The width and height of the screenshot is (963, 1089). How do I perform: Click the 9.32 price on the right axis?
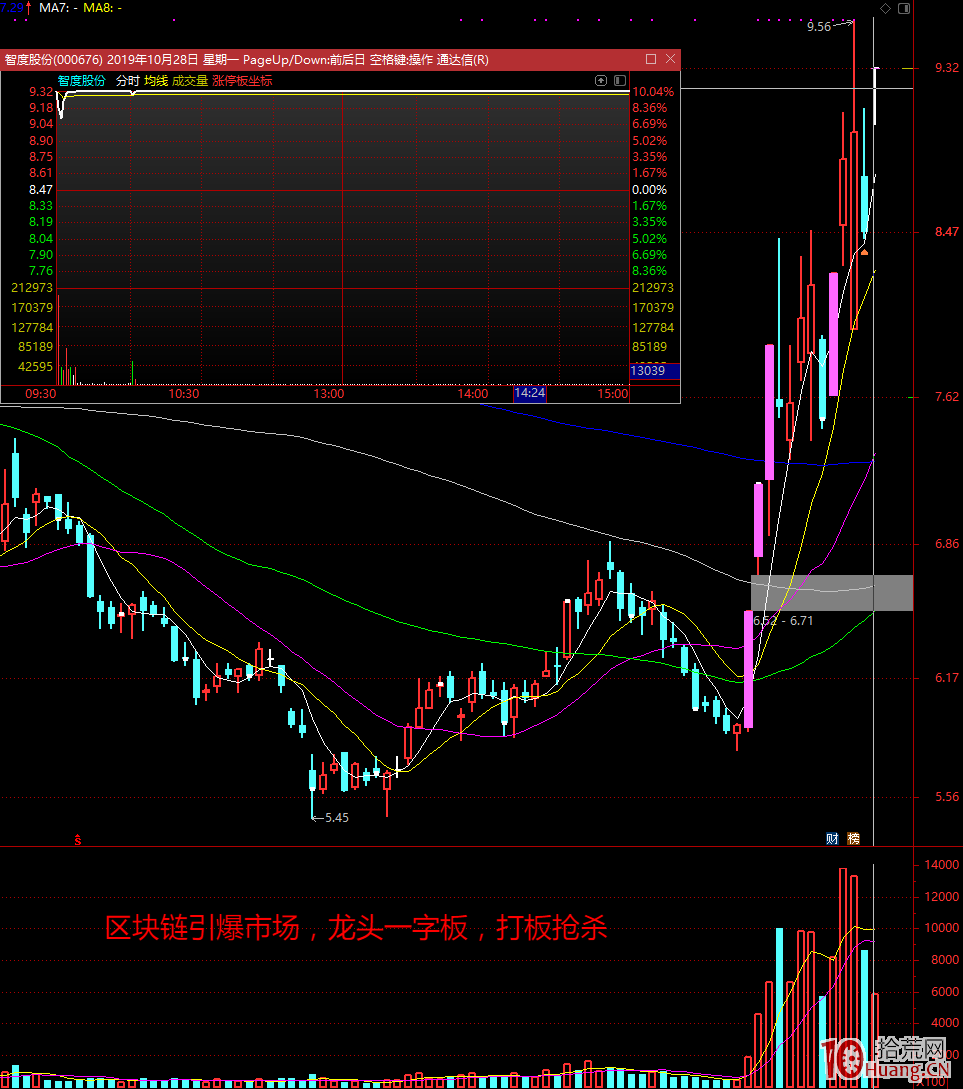947,68
